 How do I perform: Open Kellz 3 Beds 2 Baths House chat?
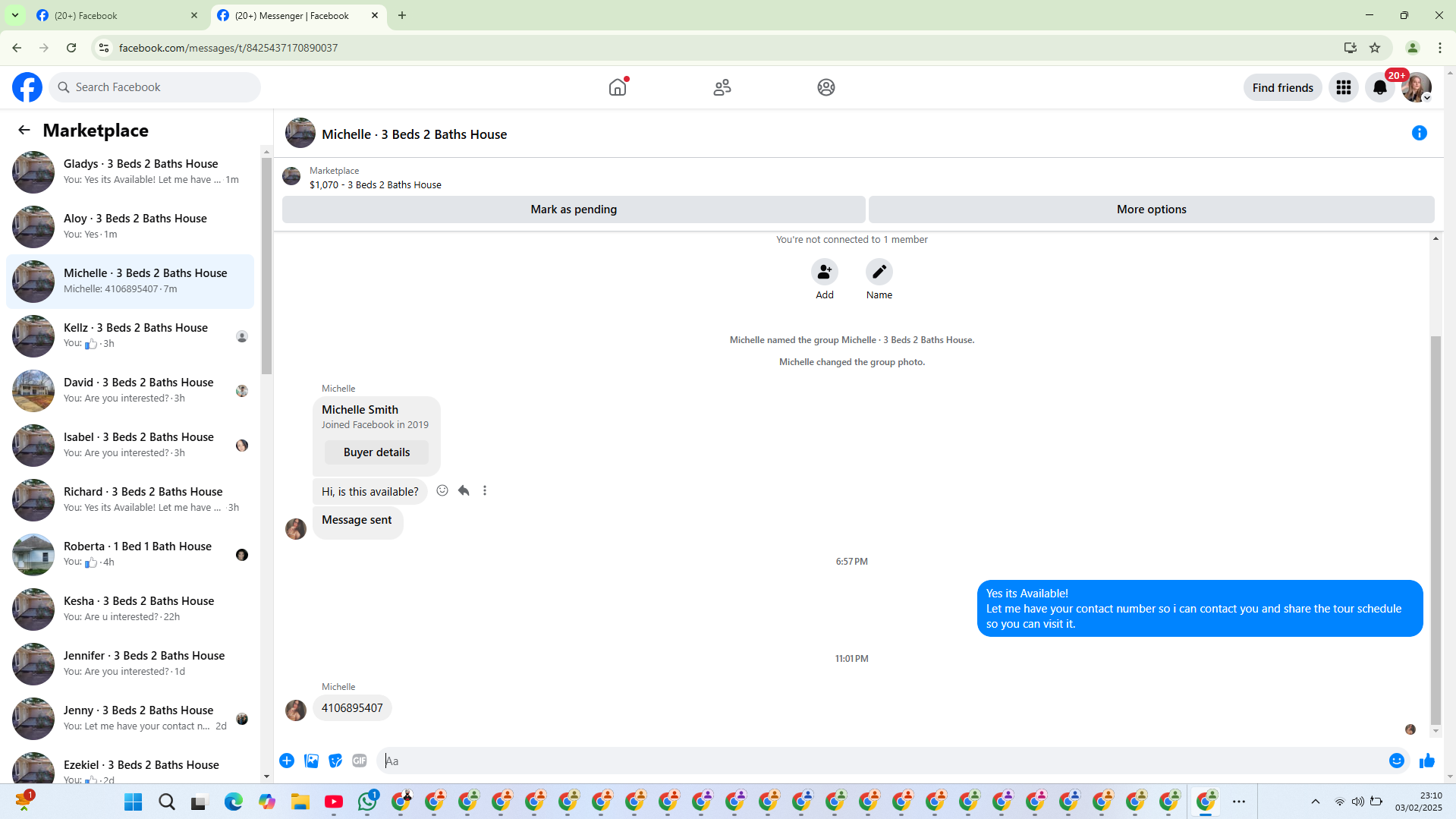coord(130,335)
